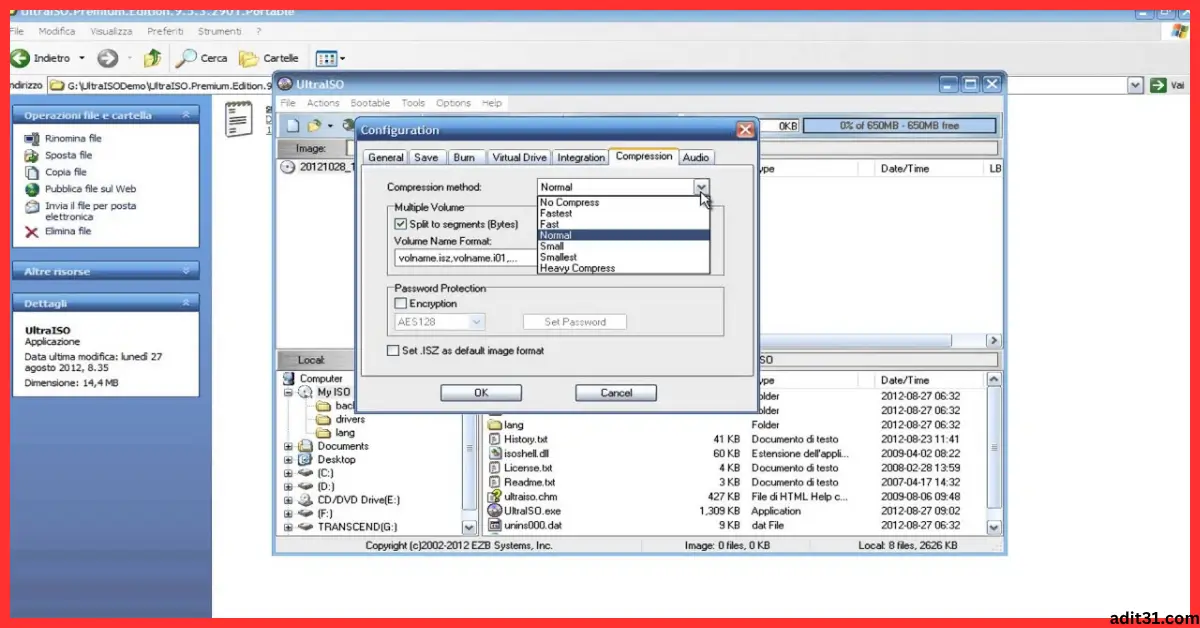Click the Sposta file task icon

(32, 155)
